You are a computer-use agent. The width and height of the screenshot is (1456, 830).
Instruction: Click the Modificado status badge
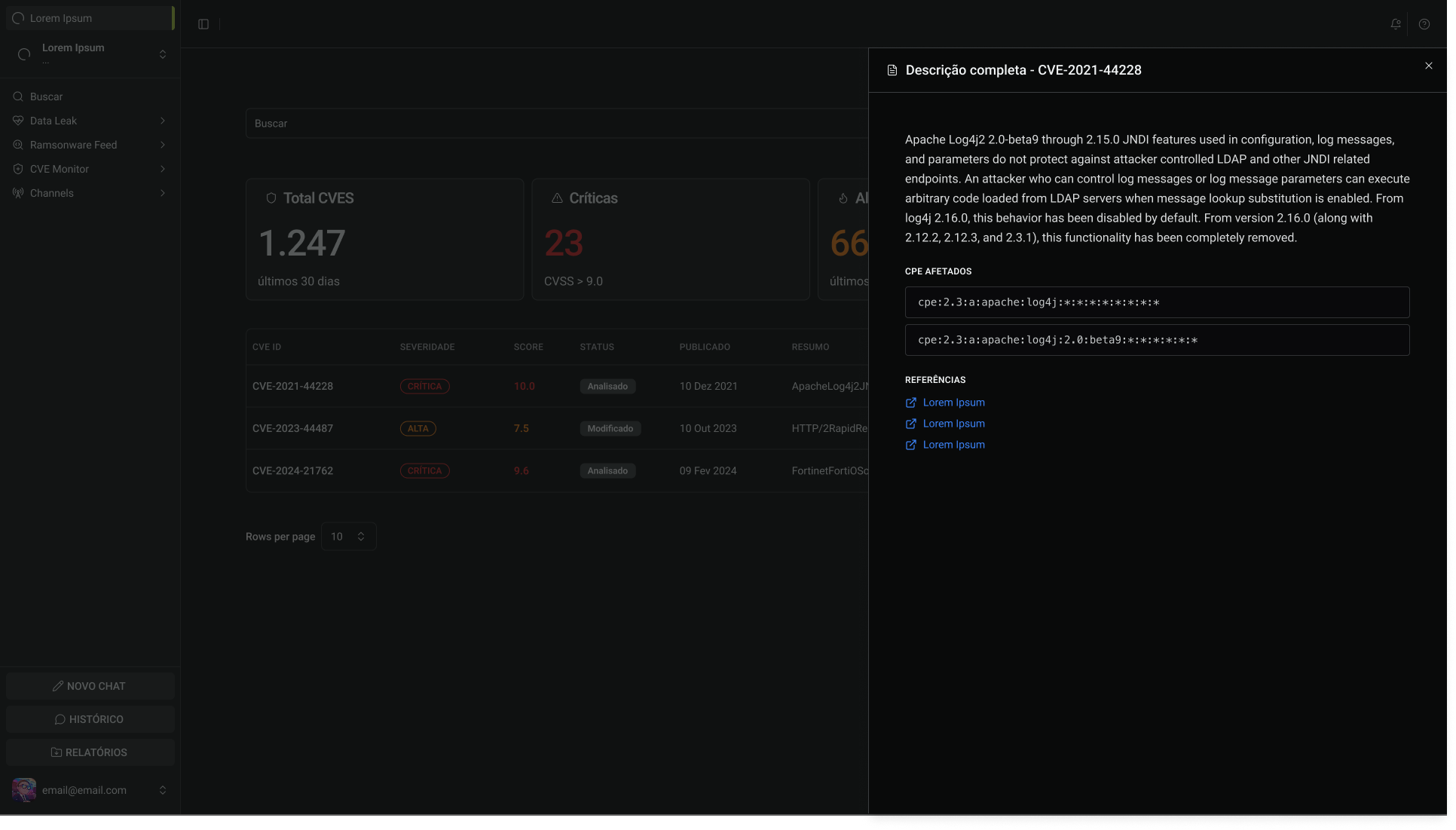click(610, 428)
